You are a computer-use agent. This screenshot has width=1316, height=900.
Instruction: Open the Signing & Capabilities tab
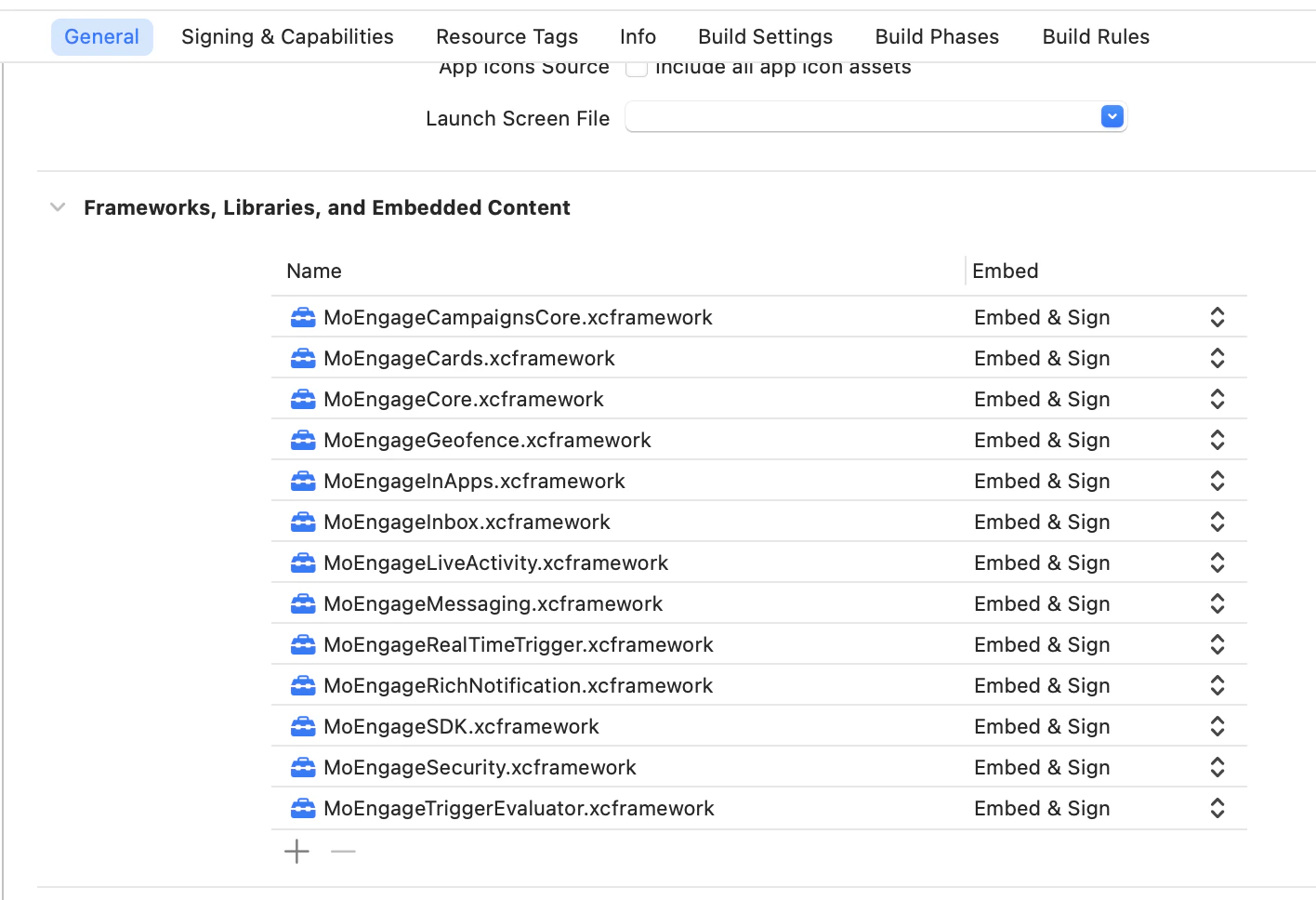click(x=287, y=36)
